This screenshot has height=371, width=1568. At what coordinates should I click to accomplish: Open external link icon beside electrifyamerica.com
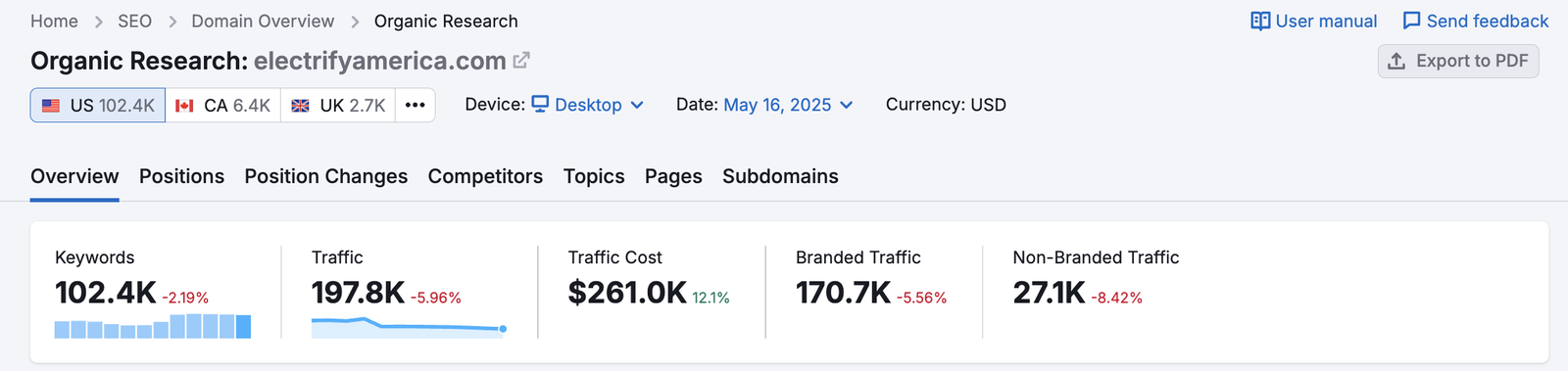[x=521, y=61]
